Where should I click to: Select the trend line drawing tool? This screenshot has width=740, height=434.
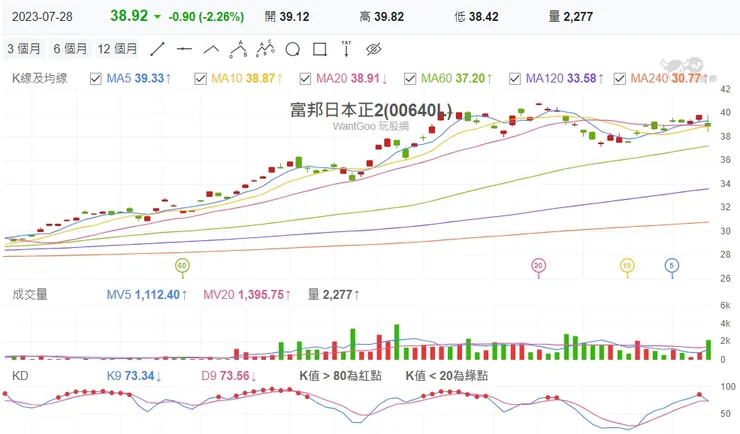tap(158, 49)
